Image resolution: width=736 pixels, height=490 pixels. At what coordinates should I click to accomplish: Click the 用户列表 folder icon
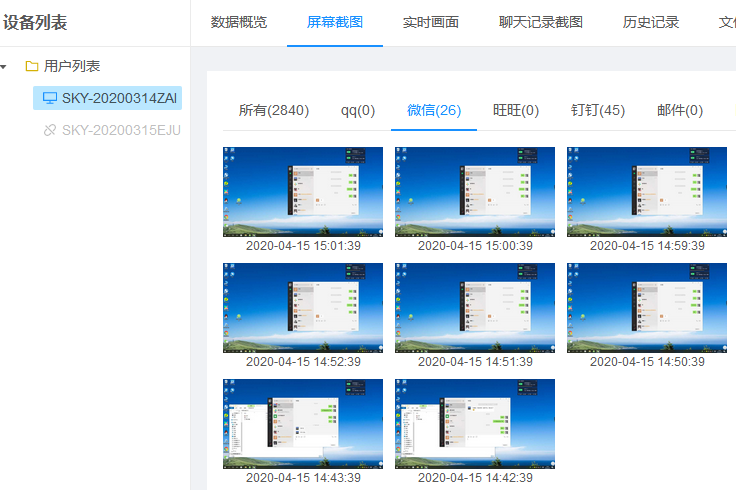point(32,66)
